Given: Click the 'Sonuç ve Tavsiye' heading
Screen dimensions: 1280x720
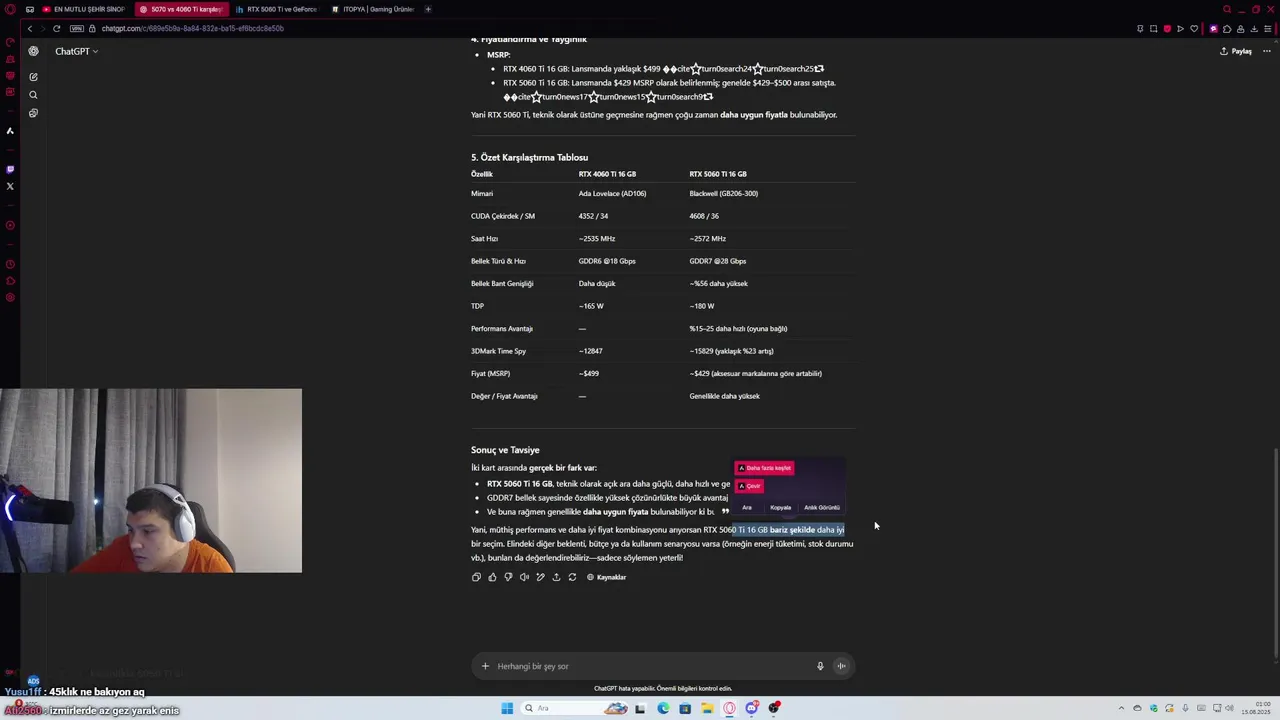Looking at the screenshot, I should click(x=505, y=450).
